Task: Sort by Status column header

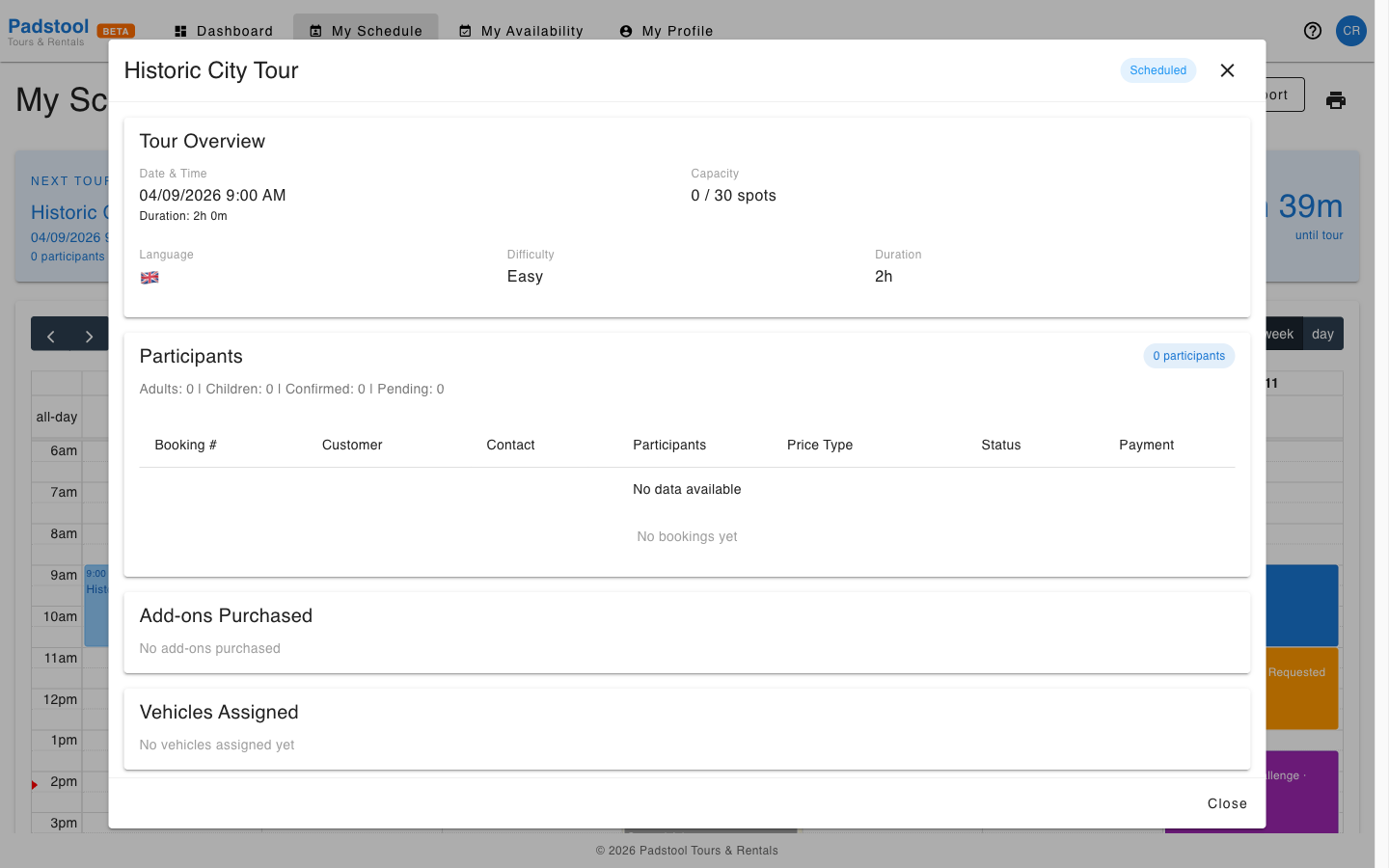Action: tap(1000, 445)
